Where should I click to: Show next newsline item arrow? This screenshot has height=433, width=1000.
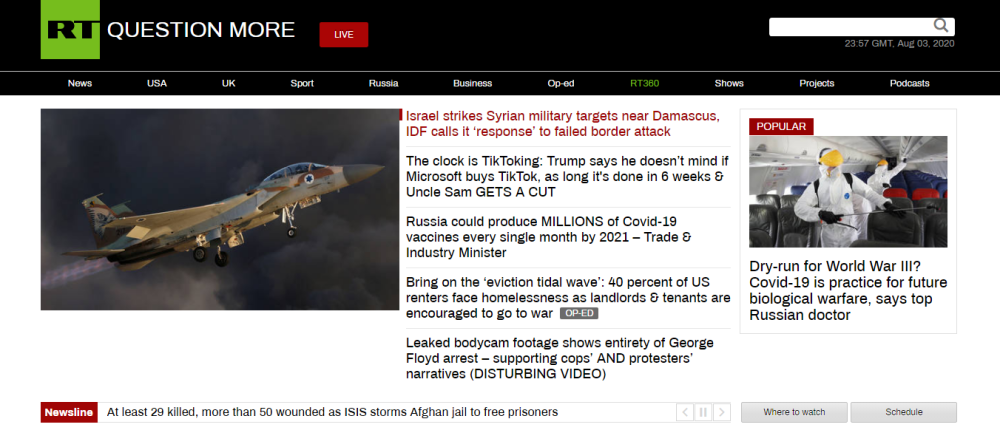[721, 413]
